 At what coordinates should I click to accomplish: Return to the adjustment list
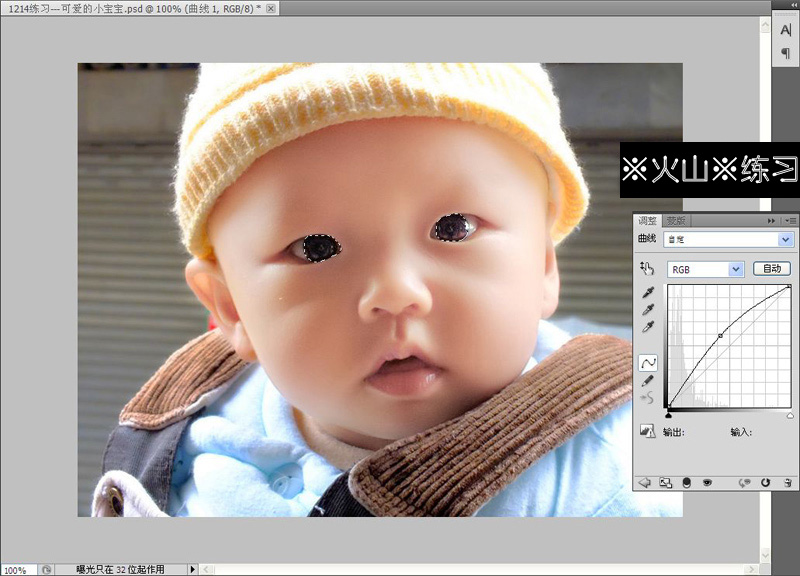coord(644,483)
